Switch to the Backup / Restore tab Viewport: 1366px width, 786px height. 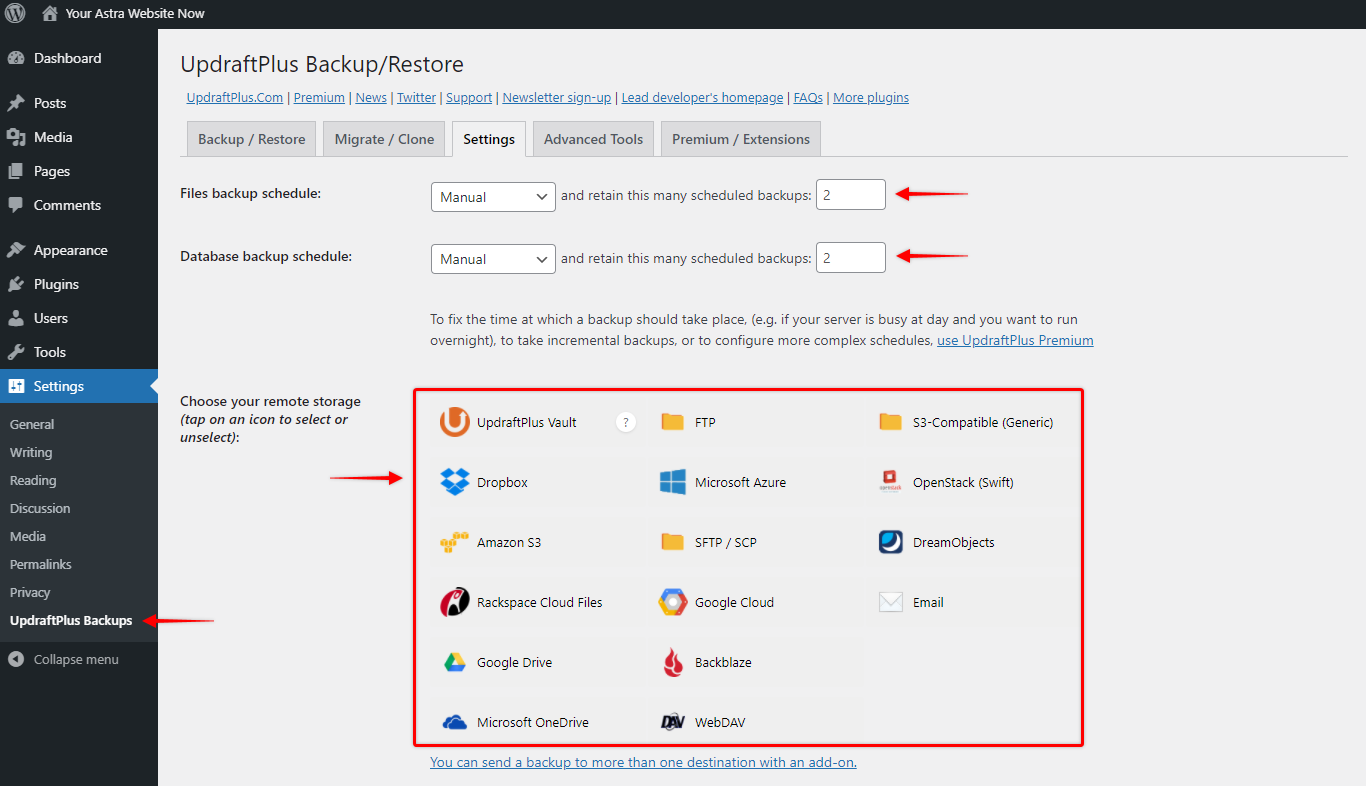pyautogui.click(x=252, y=139)
